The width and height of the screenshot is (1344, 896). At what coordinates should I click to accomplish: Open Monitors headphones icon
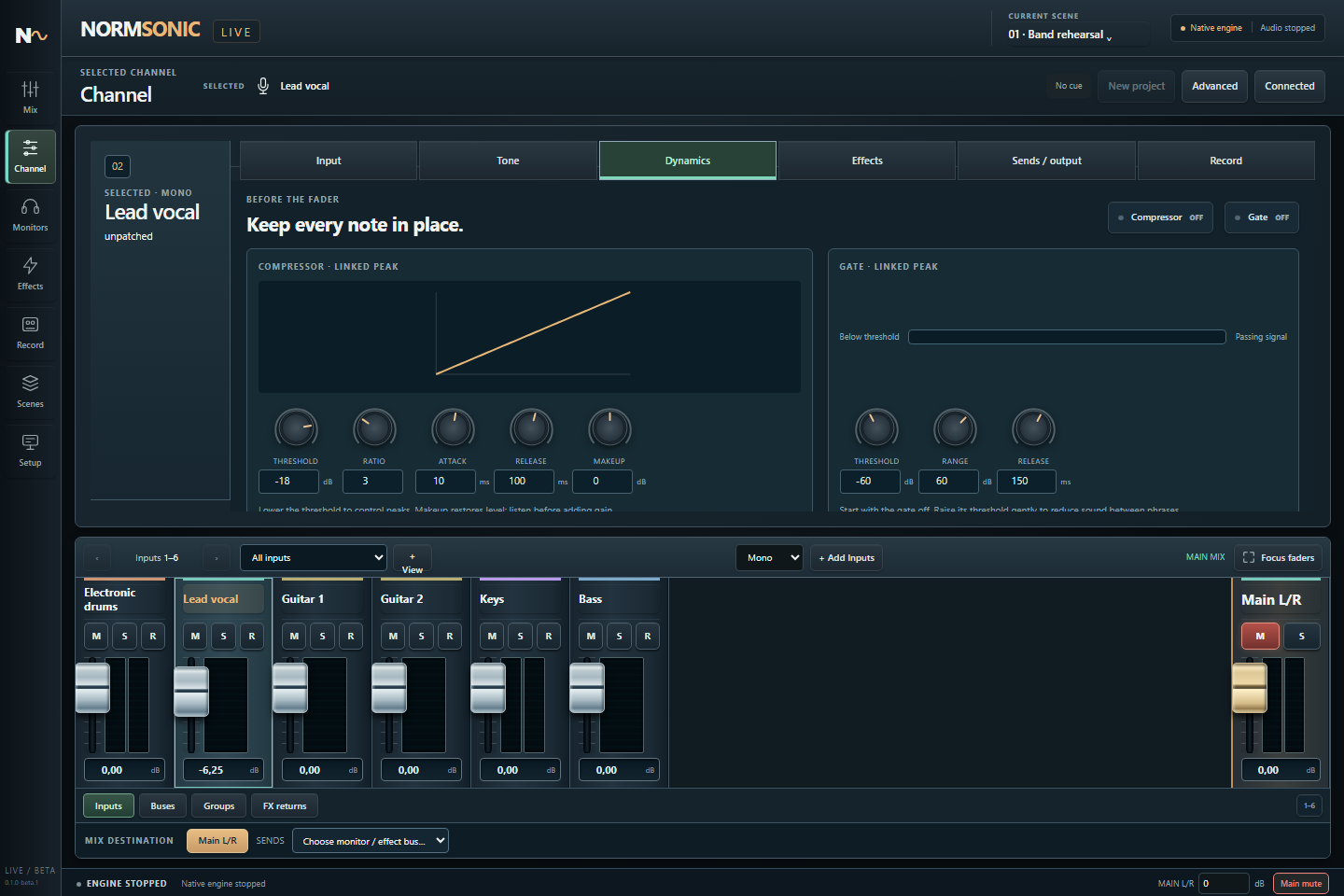pos(30,215)
